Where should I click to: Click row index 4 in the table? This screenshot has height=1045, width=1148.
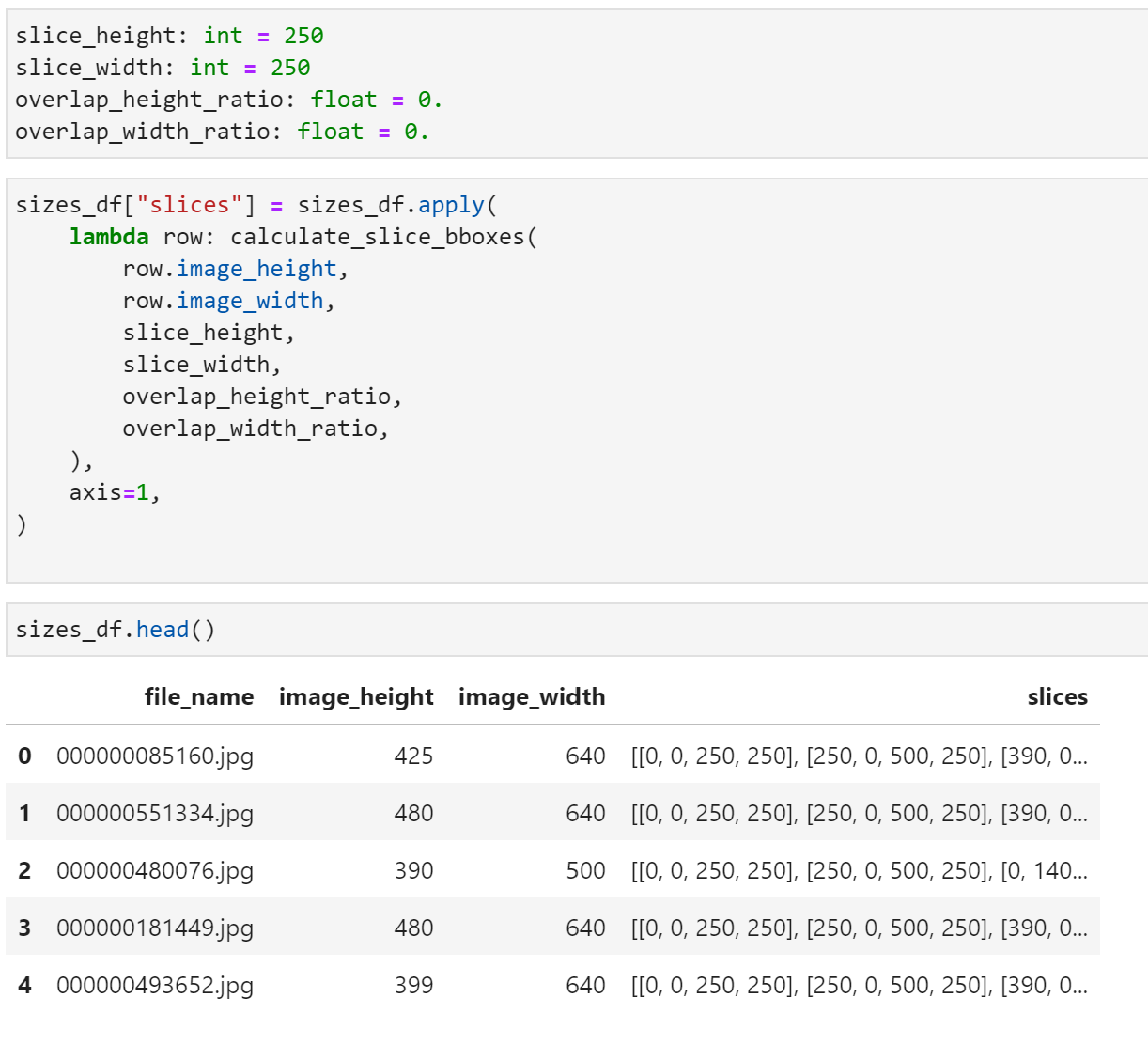click(x=24, y=985)
